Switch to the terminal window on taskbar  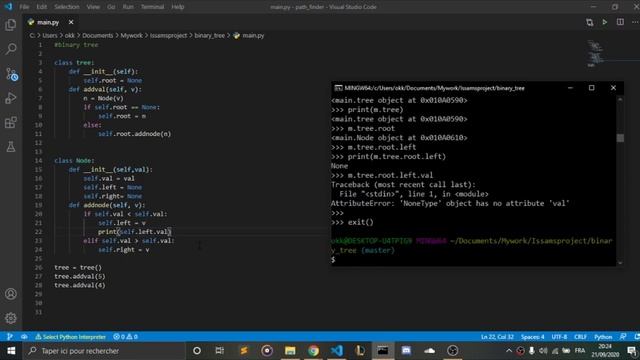383,351
